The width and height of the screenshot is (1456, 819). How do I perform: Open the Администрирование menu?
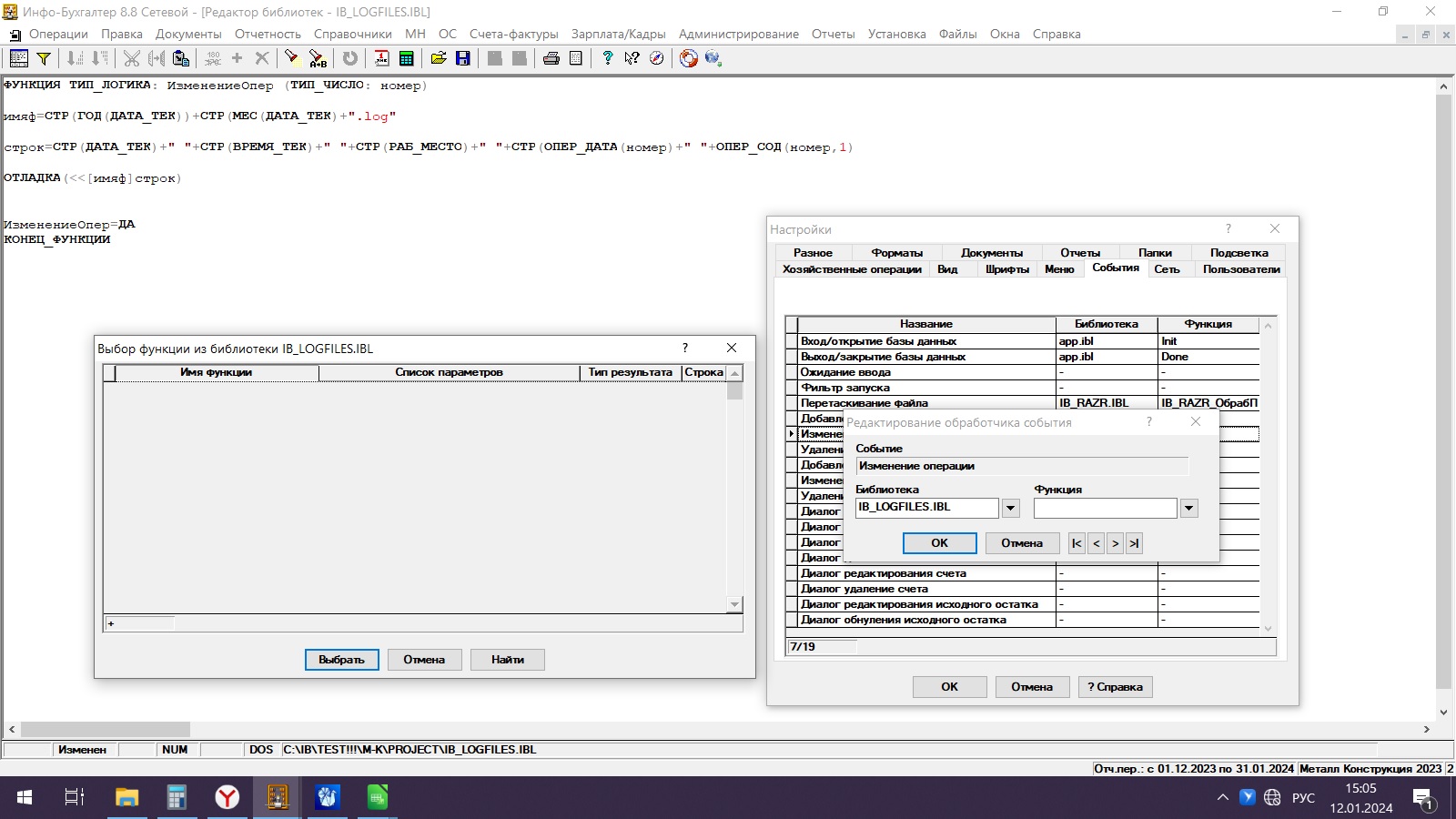pos(739,34)
